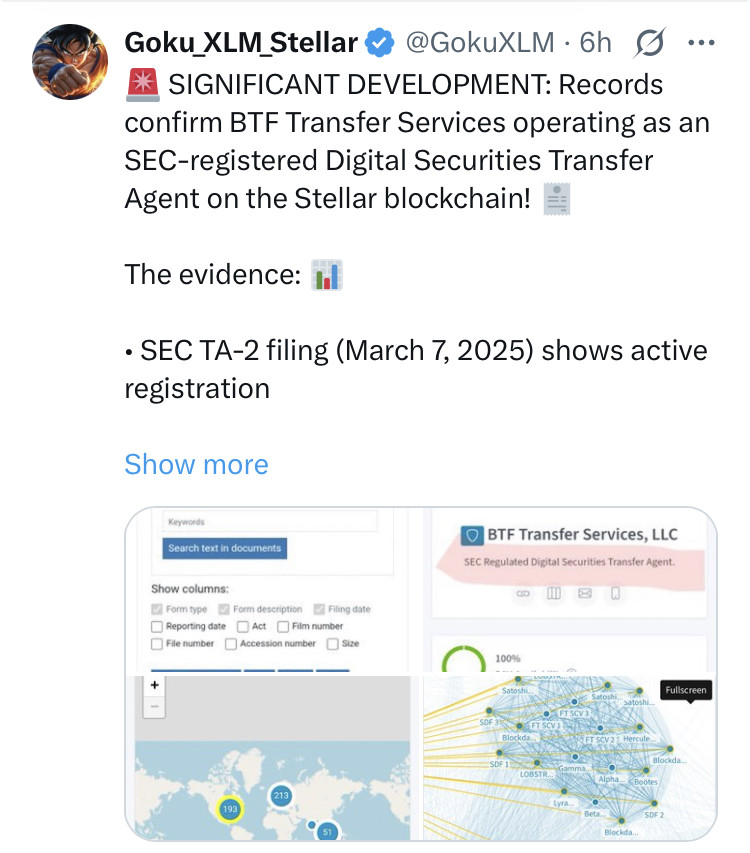Zoom out on the map with minus button
Image resolution: width=750 pixels, height=853 pixels.
point(155,706)
